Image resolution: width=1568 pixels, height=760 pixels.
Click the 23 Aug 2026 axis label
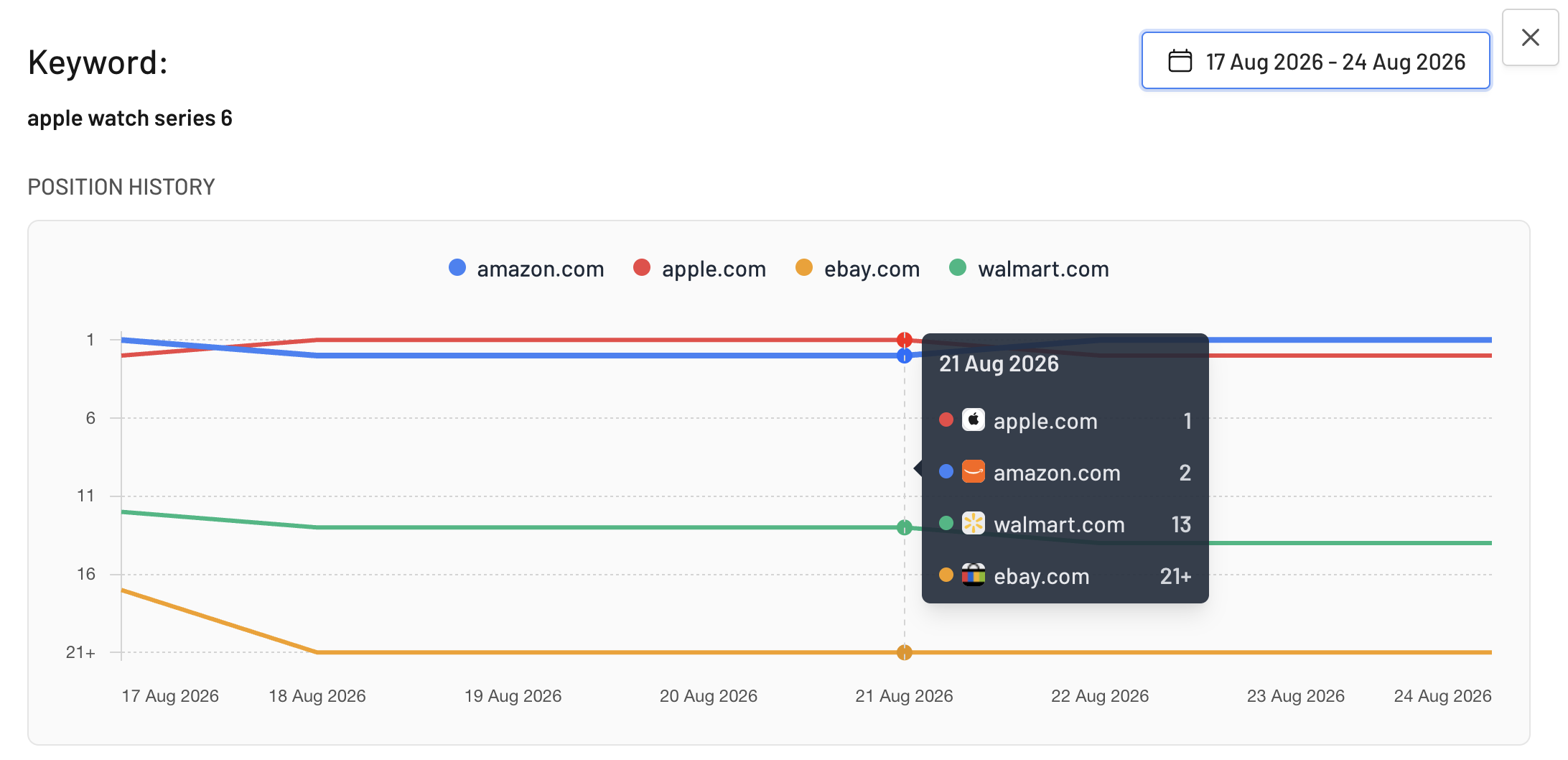tap(1295, 695)
